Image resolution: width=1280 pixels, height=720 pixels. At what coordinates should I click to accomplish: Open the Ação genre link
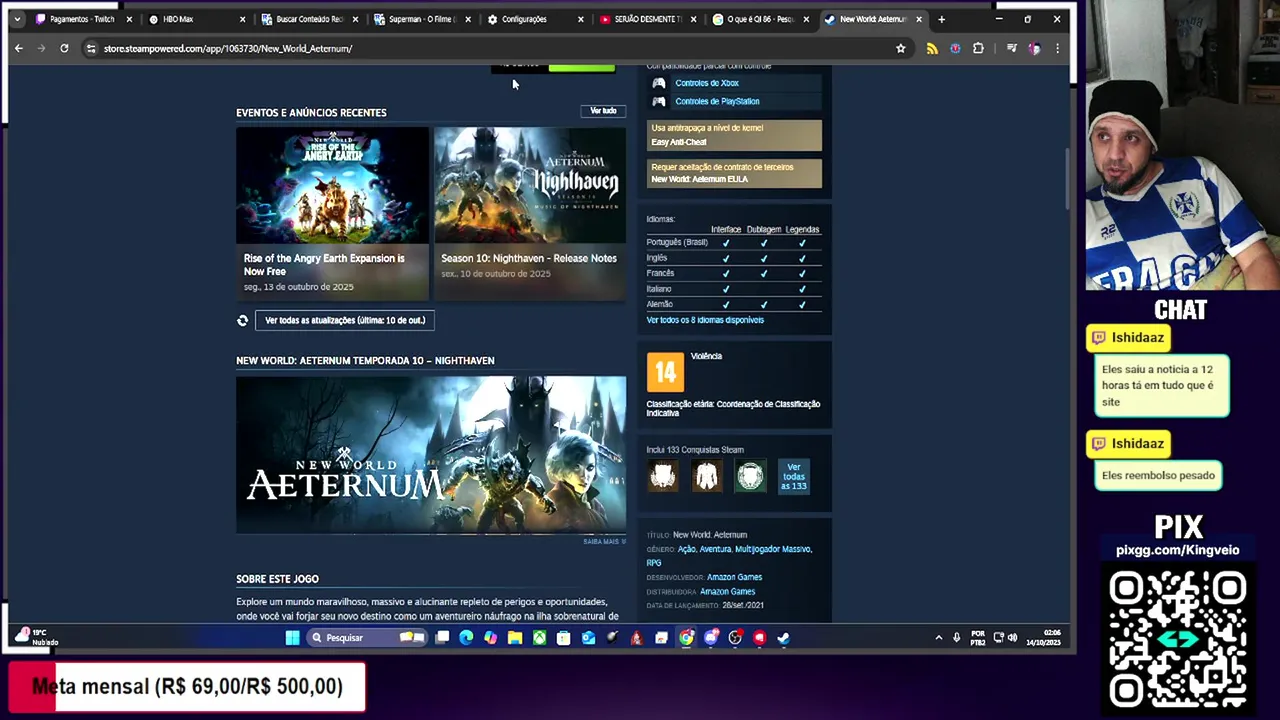coord(686,549)
